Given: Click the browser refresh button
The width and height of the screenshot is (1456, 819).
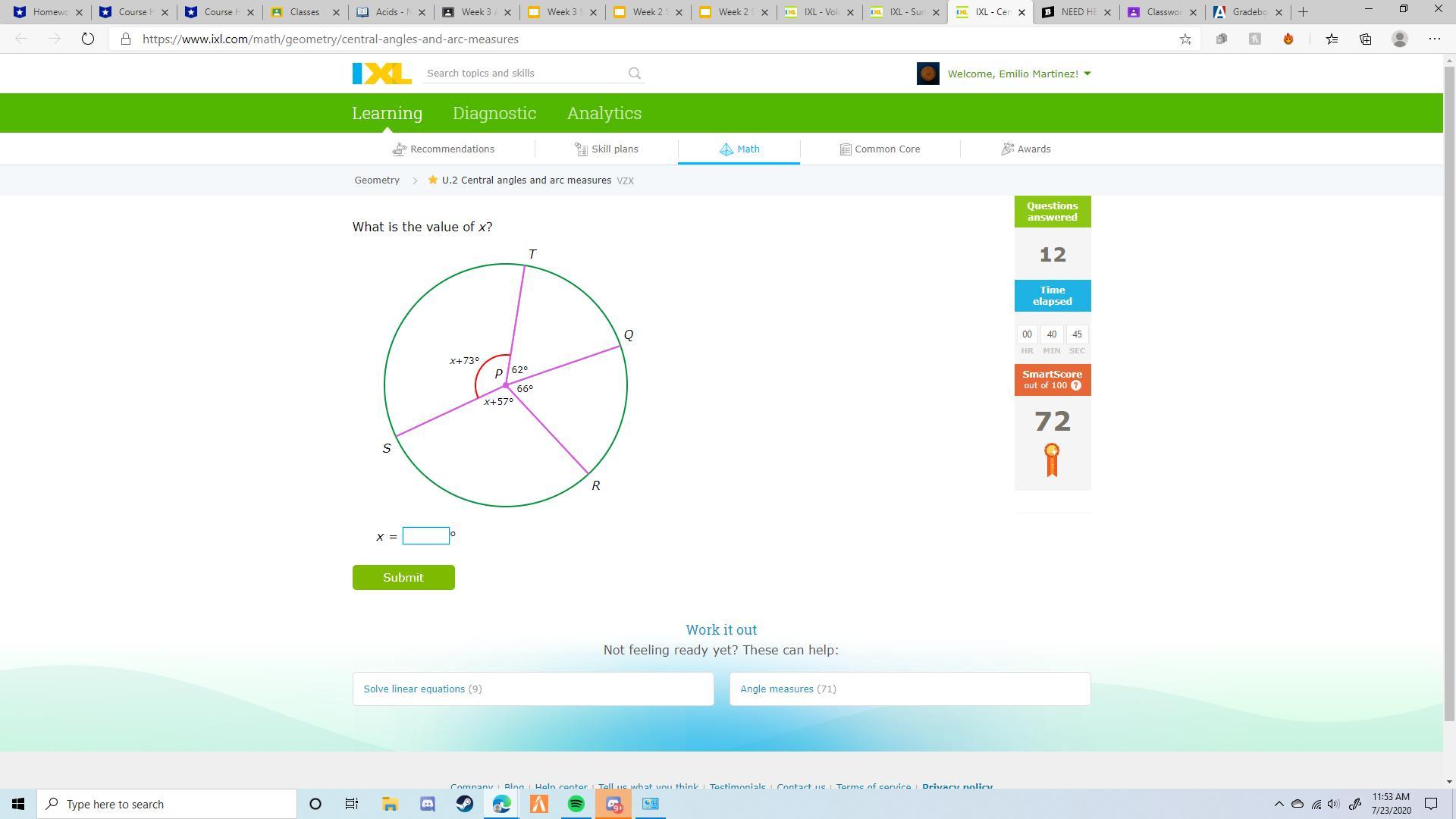Looking at the screenshot, I should (x=88, y=39).
